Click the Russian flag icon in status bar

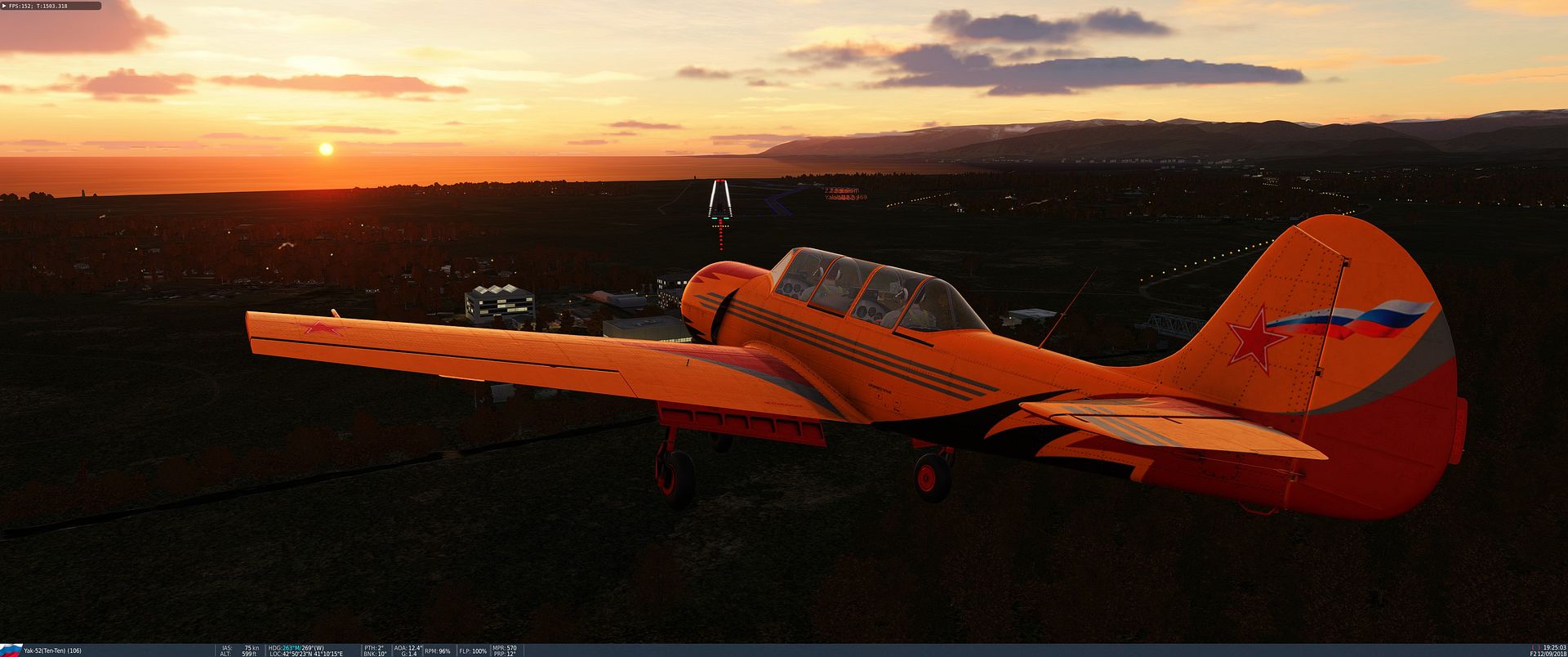[11, 650]
